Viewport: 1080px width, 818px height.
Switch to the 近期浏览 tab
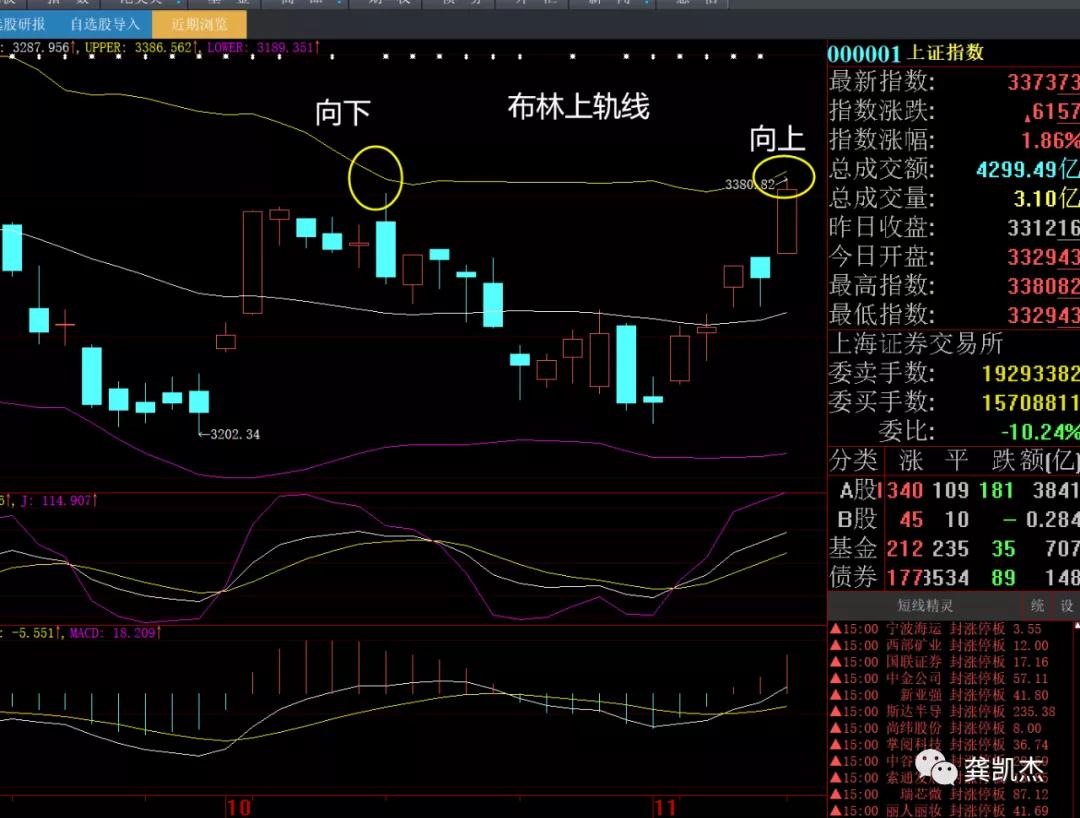199,25
